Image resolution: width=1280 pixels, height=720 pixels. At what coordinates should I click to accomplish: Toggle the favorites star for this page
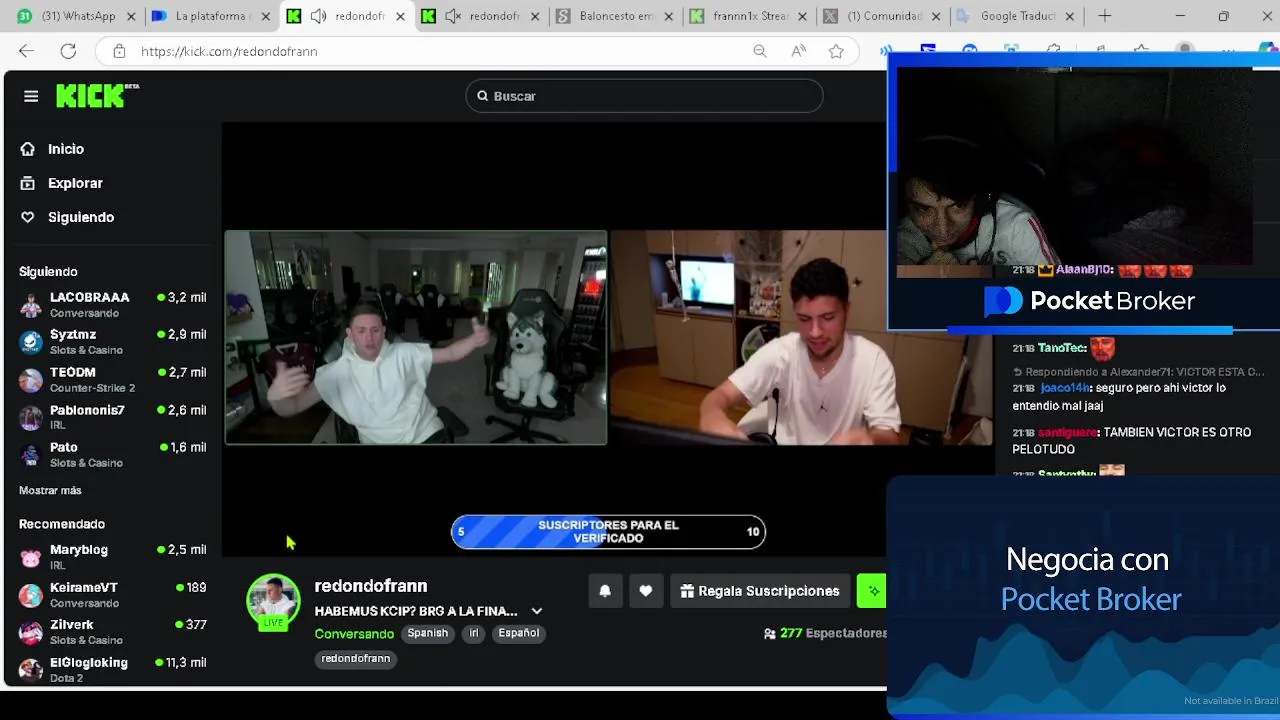point(836,51)
